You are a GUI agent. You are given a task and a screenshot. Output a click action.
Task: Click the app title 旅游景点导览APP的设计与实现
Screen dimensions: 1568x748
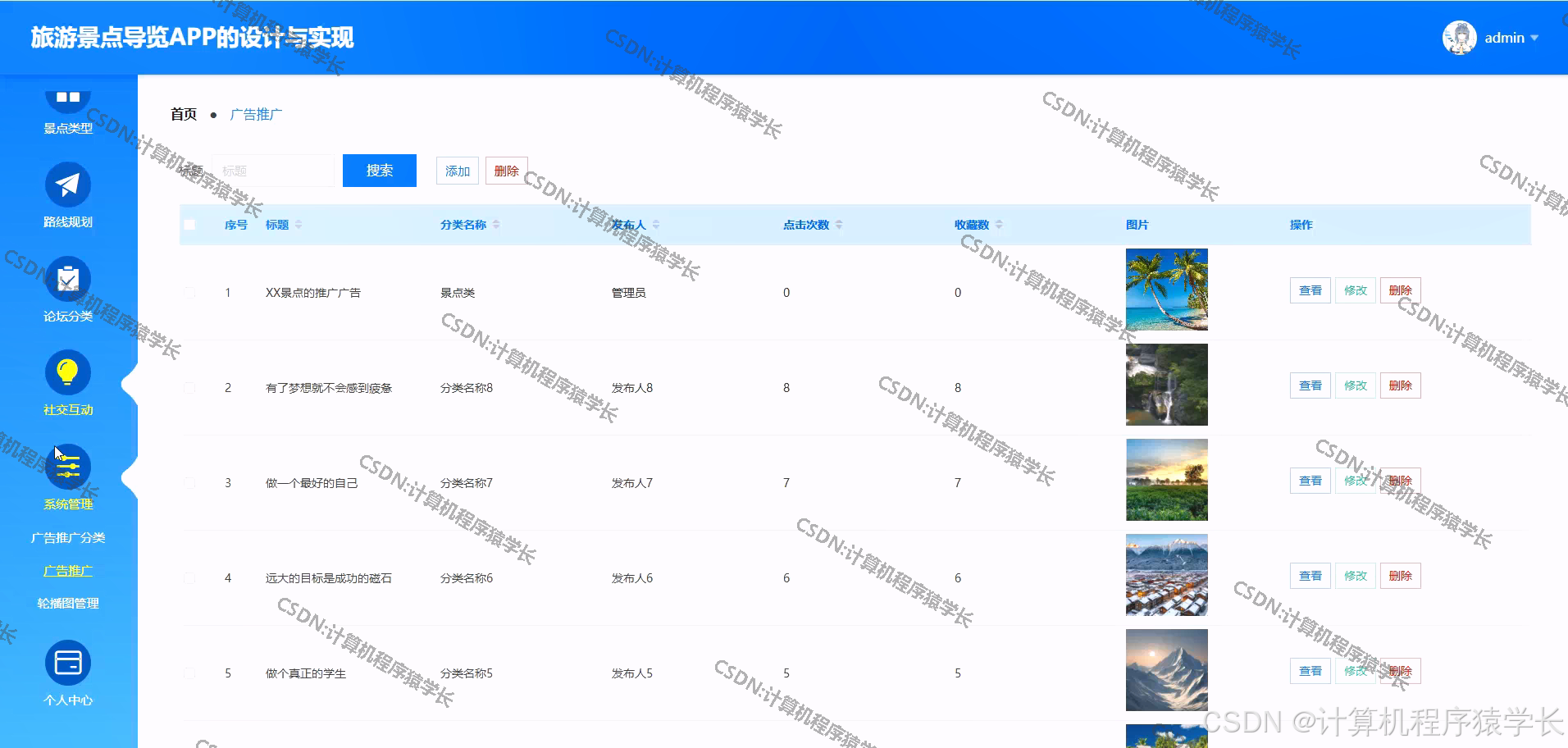click(x=193, y=38)
